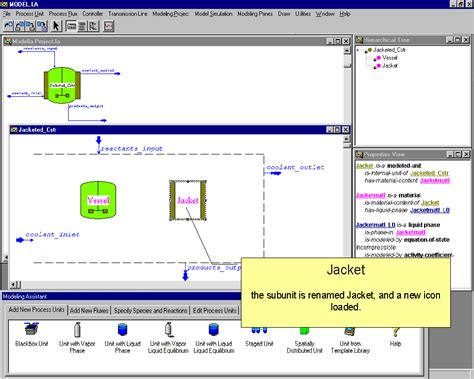Screen dimensions: 474x379
Task: Open the Model Simulation menu
Action: 213,14
